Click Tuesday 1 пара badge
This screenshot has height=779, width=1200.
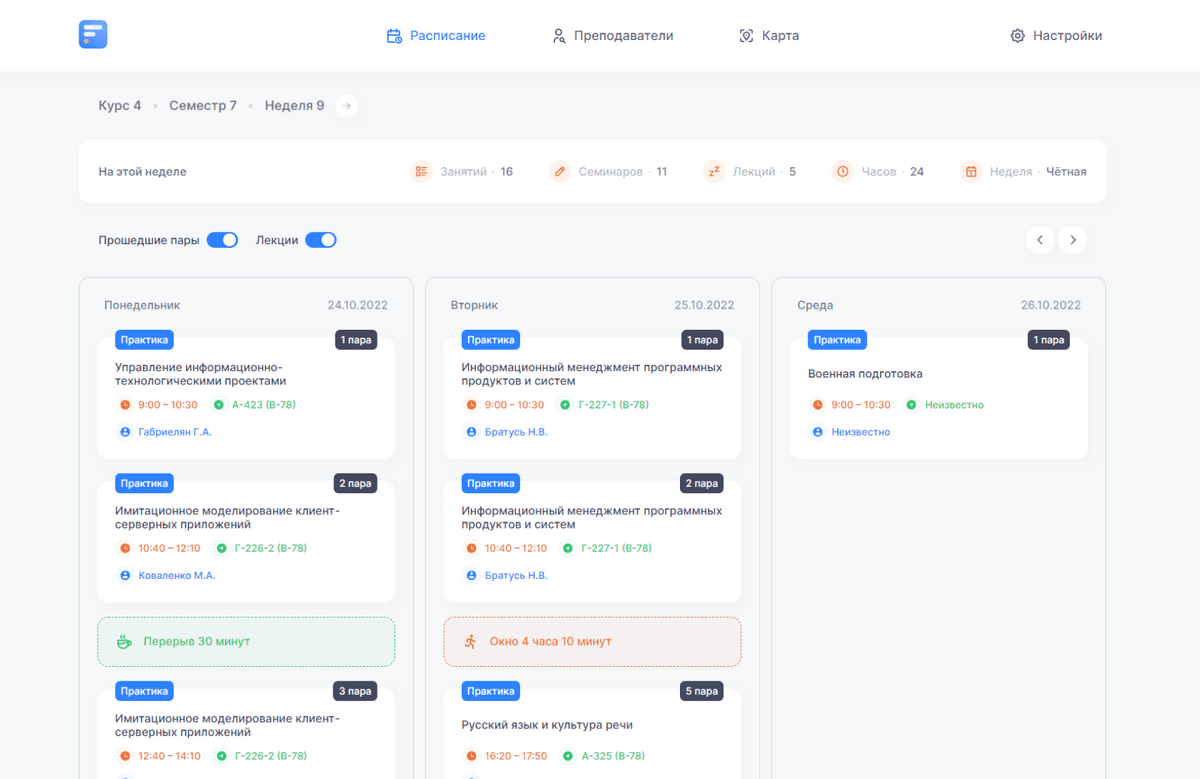pyautogui.click(x=702, y=340)
